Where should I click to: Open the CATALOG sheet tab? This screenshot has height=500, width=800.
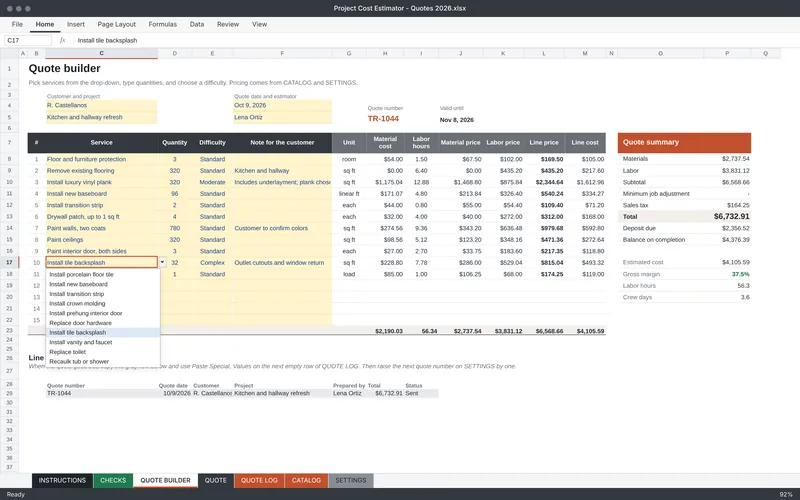point(306,480)
